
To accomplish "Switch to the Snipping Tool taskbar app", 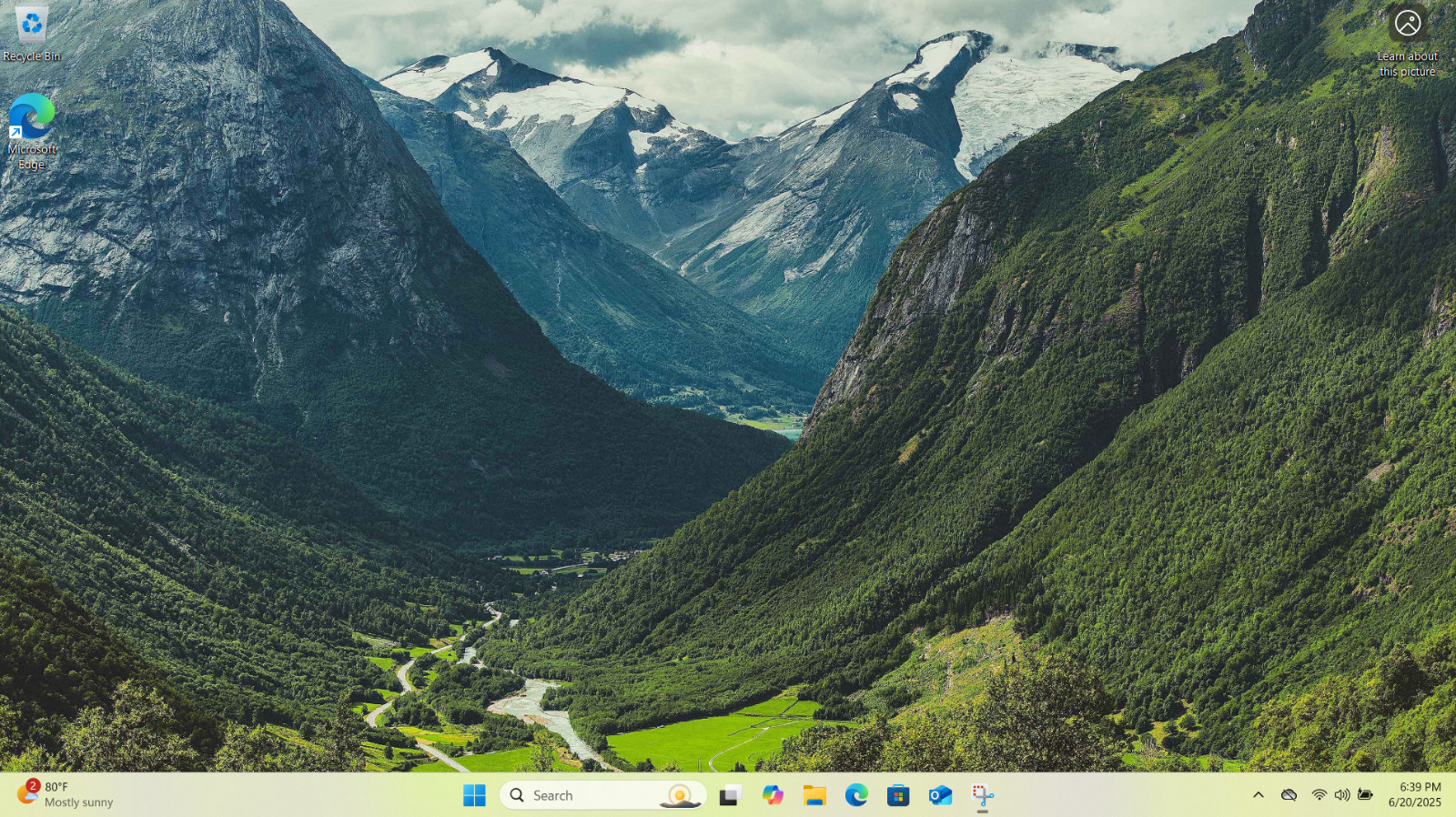I will [x=983, y=795].
